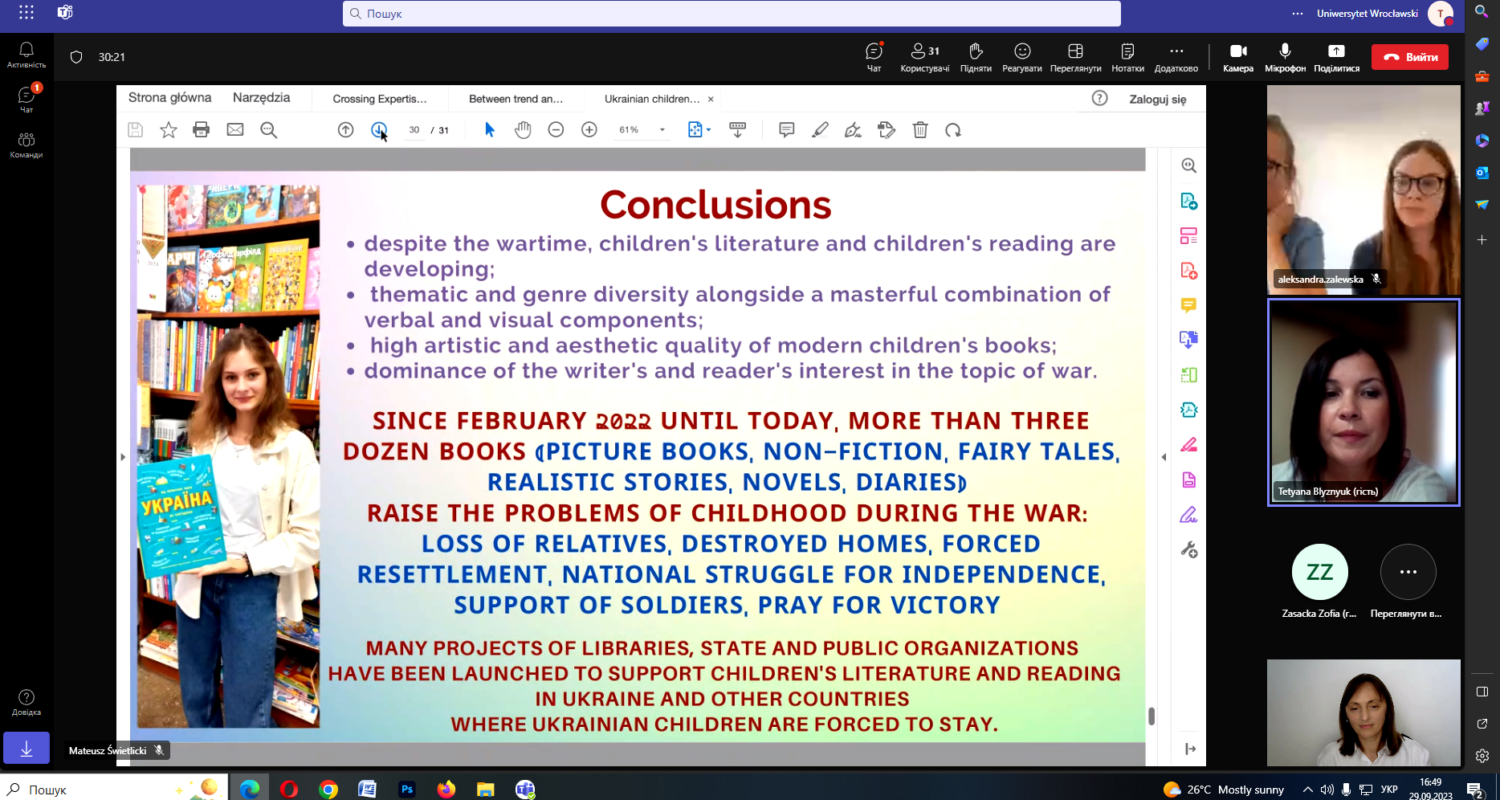This screenshot has height=800, width=1500.
Task: Expand the More (Додатково) actions menu
Action: (x=1176, y=52)
